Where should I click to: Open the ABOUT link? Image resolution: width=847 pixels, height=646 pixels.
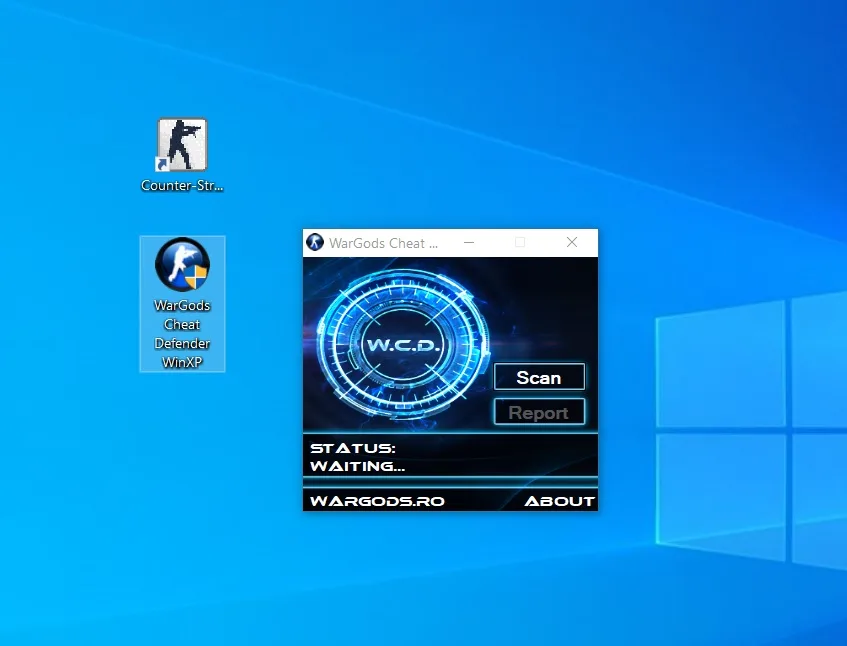point(559,501)
